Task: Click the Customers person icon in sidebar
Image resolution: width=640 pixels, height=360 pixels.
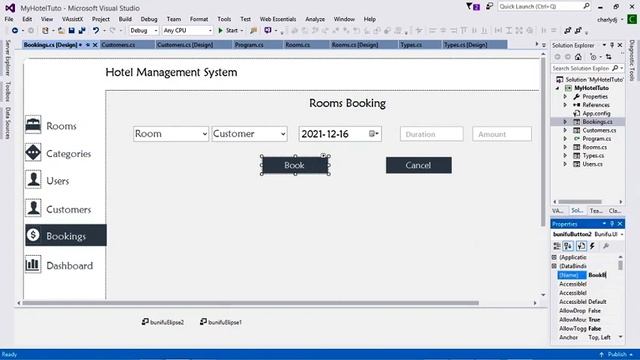Action: pyautogui.click(x=33, y=208)
